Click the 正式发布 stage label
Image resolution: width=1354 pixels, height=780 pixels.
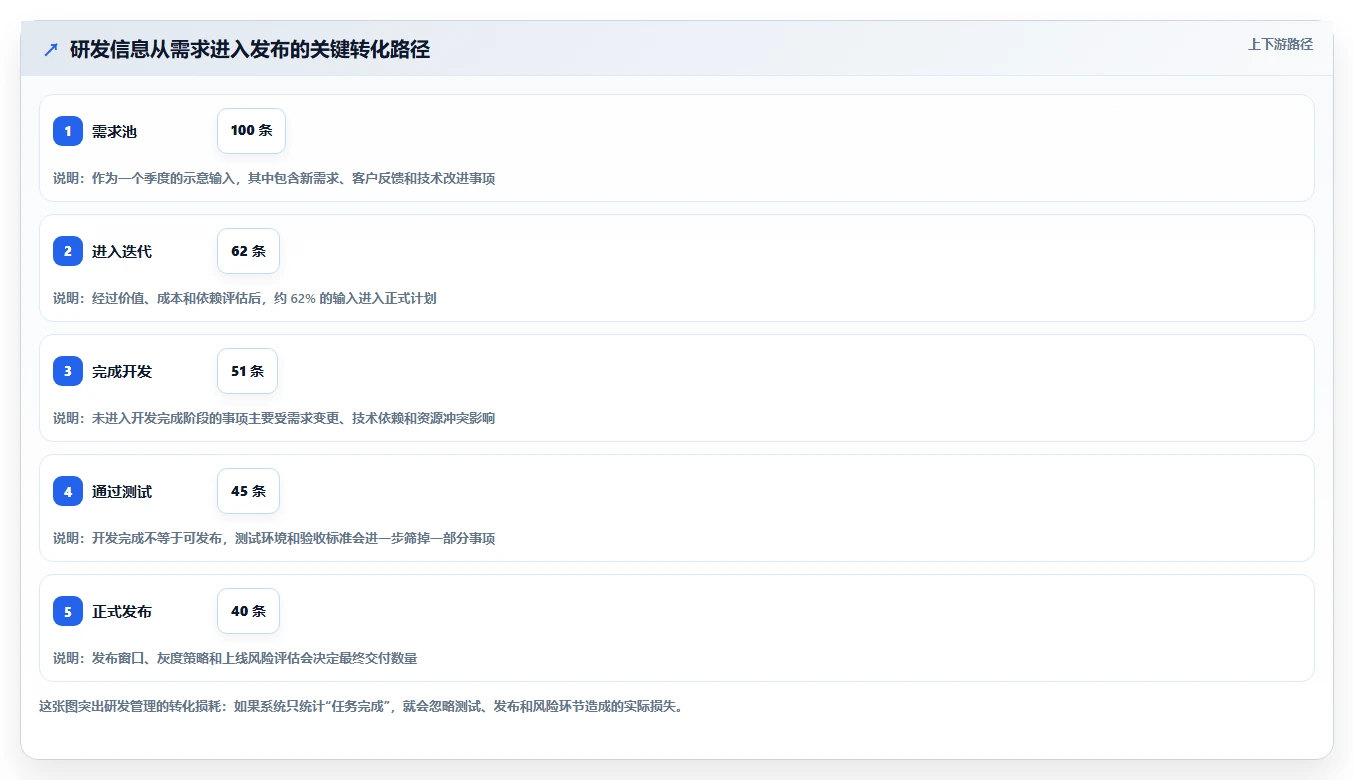coord(122,611)
